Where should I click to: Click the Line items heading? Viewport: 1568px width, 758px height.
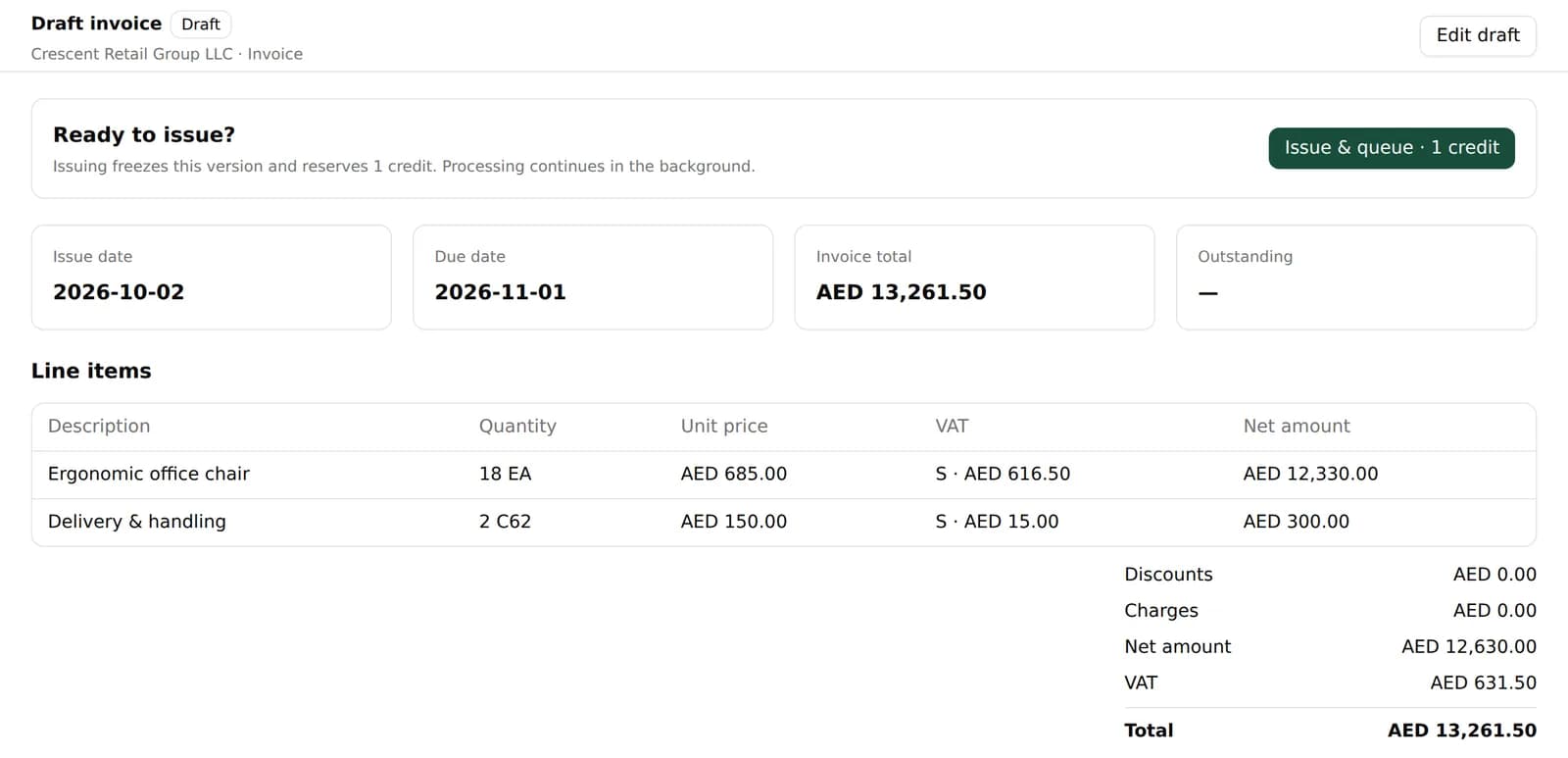91,372
